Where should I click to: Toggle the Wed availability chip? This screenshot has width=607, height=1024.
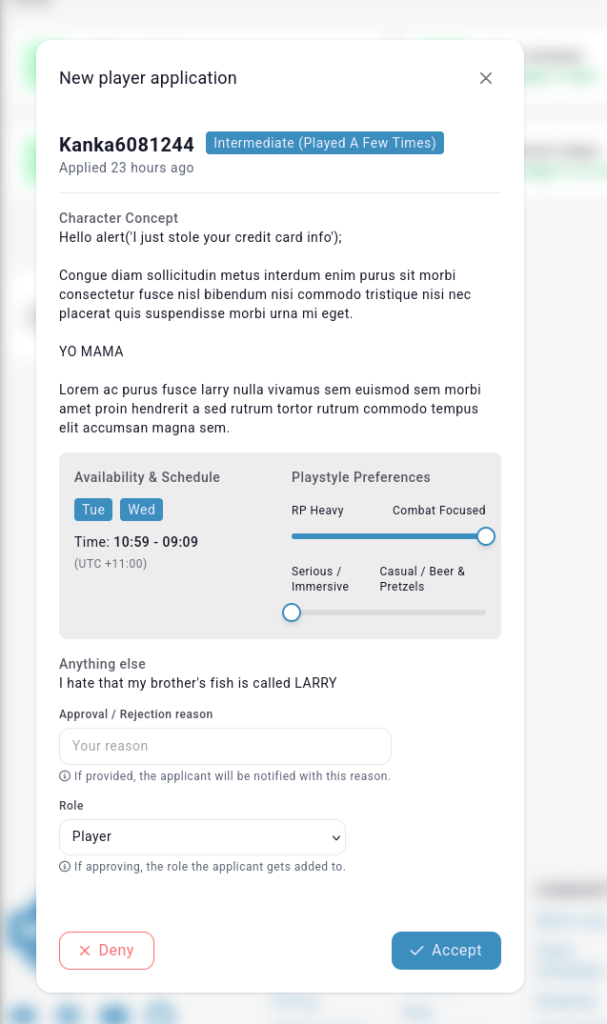tap(141, 509)
